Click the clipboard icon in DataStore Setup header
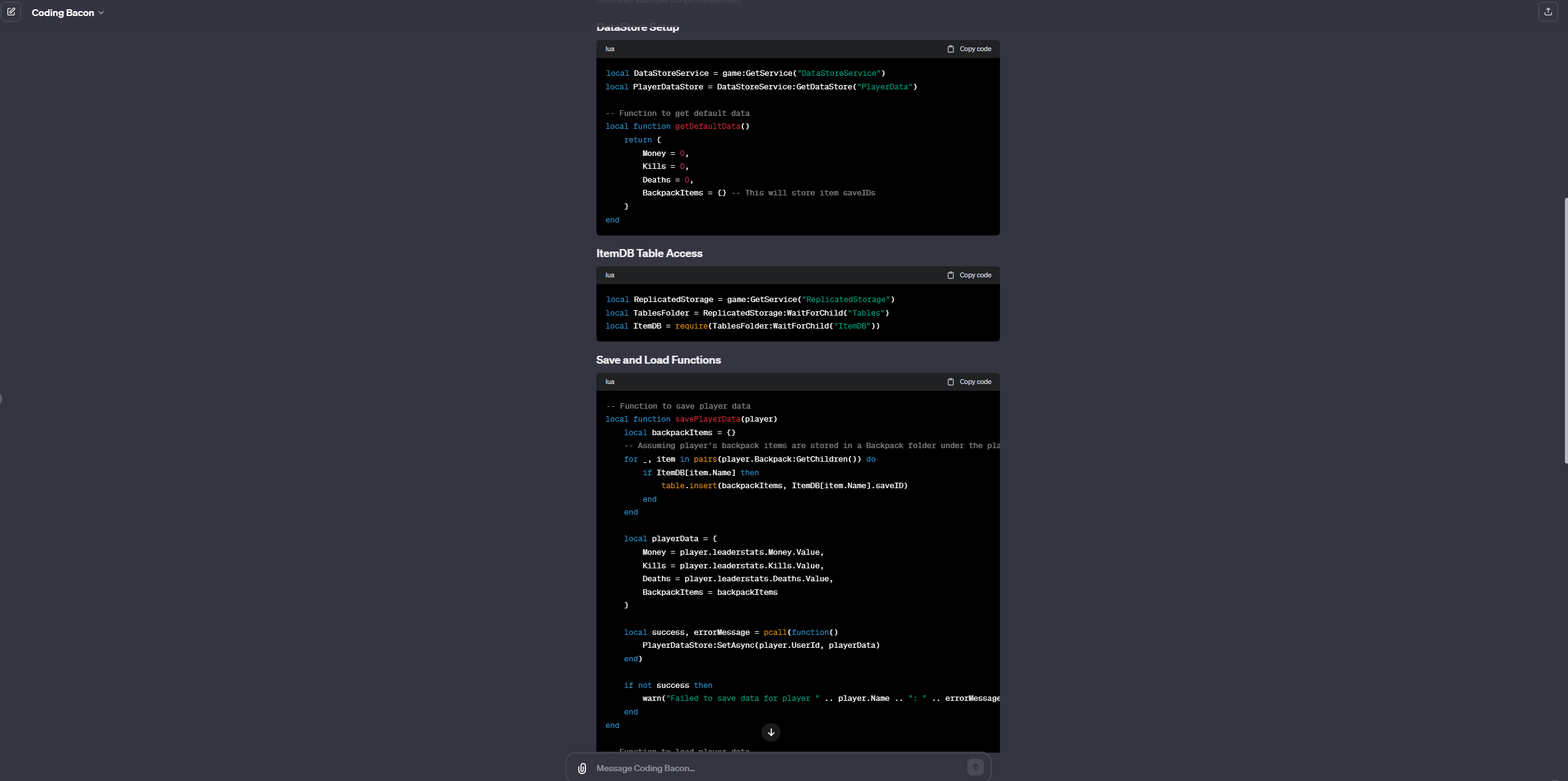 951,49
